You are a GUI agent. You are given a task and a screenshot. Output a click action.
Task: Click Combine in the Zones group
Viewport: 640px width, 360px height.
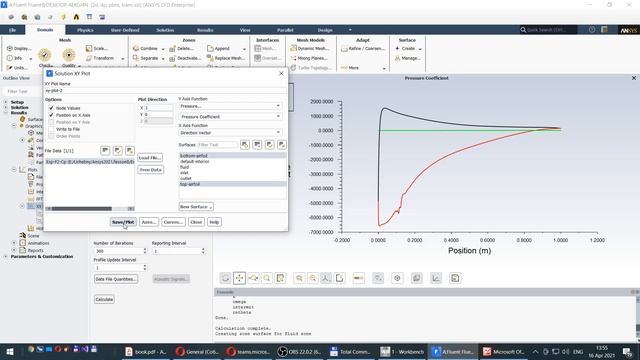145,48
